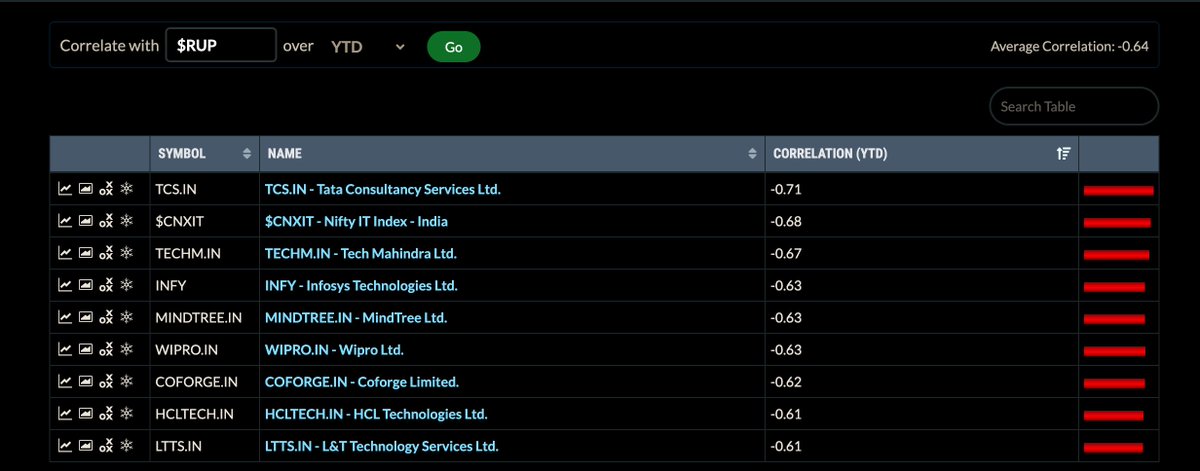This screenshot has height=471, width=1200.
Task: Open the line chart icon for WIPRO.IN
Action: pyautogui.click(x=65, y=350)
